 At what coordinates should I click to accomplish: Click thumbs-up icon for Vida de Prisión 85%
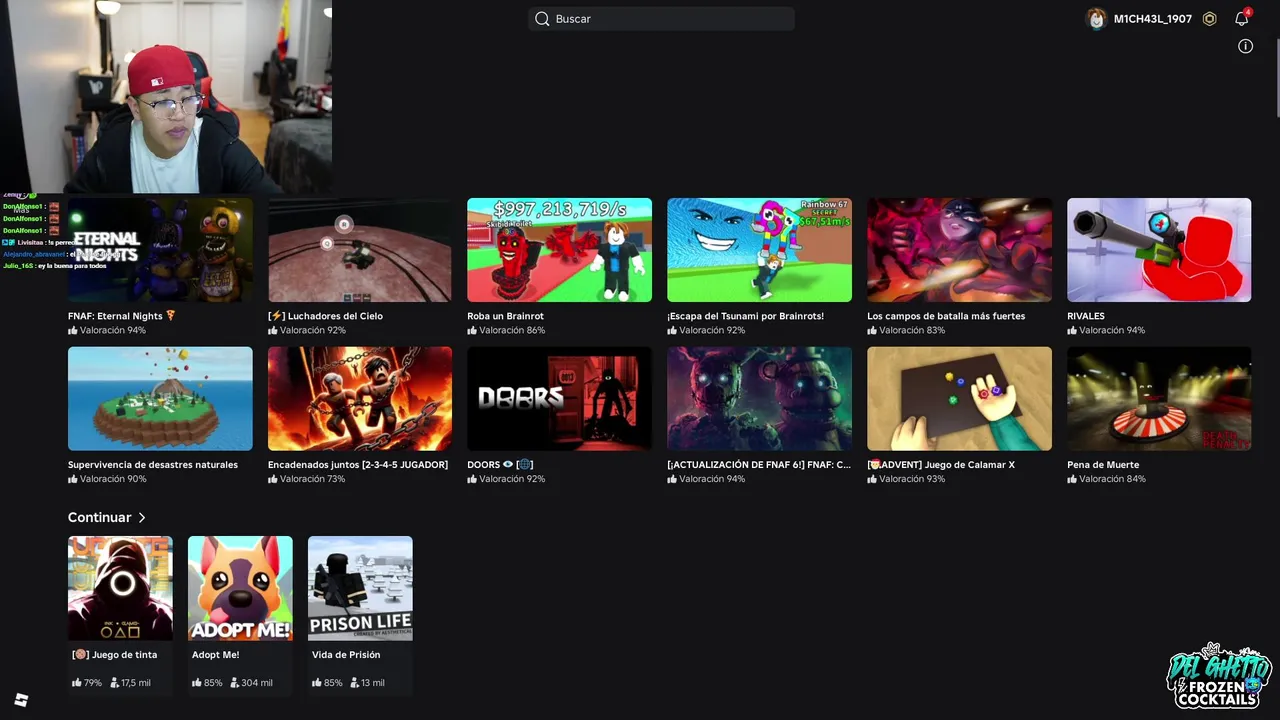tap(317, 683)
